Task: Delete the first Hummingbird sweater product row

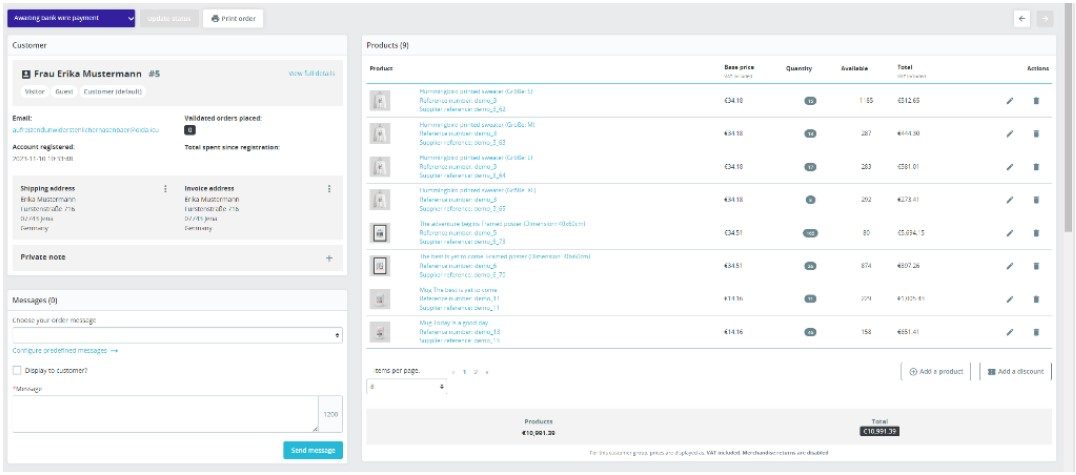Action: (x=1035, y=100)
